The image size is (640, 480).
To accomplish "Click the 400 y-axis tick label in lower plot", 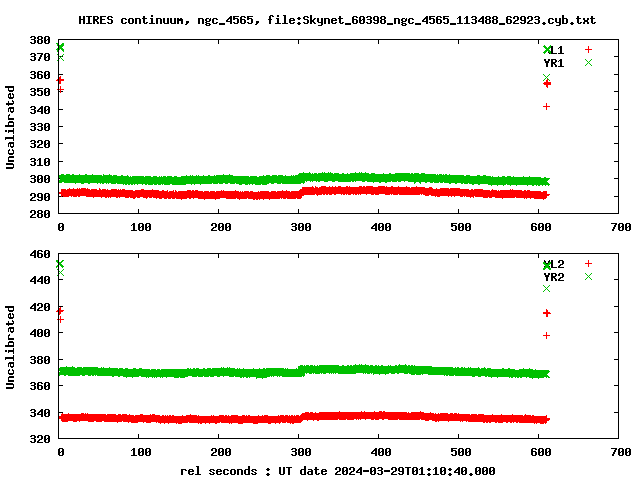I will tap(40, 333).
